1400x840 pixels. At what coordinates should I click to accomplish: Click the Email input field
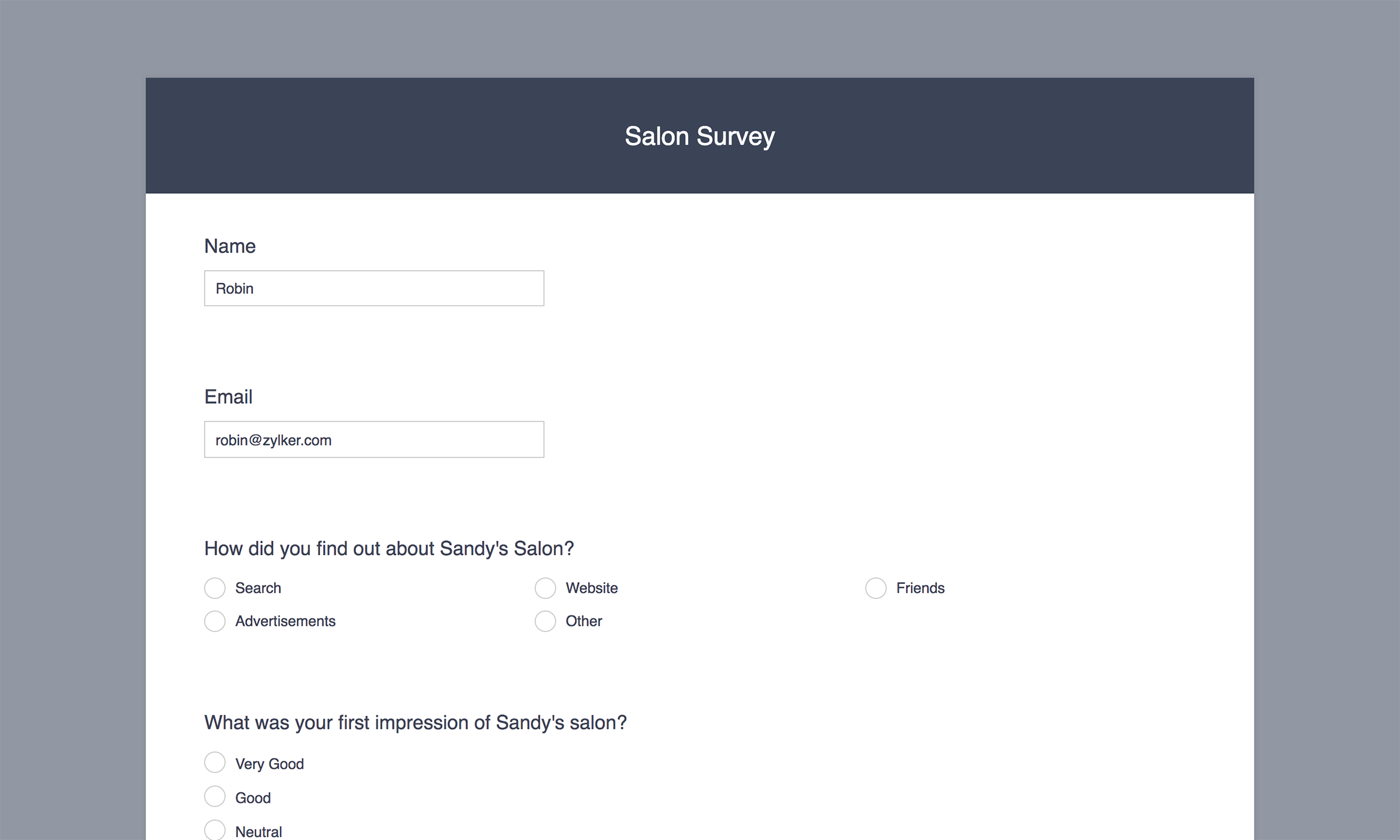pos(374,440)
